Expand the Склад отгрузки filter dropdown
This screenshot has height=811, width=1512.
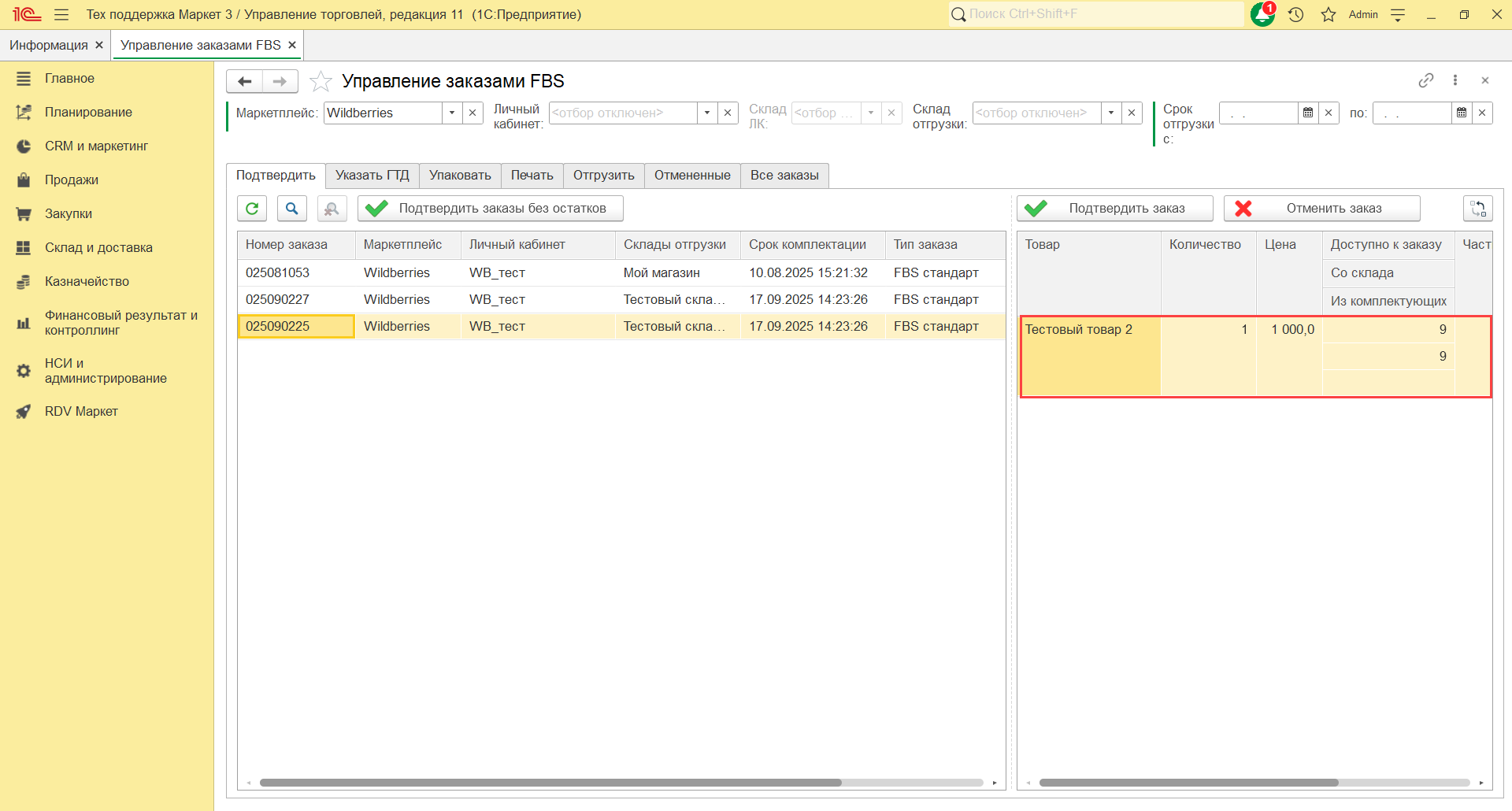pos(1111,113)
